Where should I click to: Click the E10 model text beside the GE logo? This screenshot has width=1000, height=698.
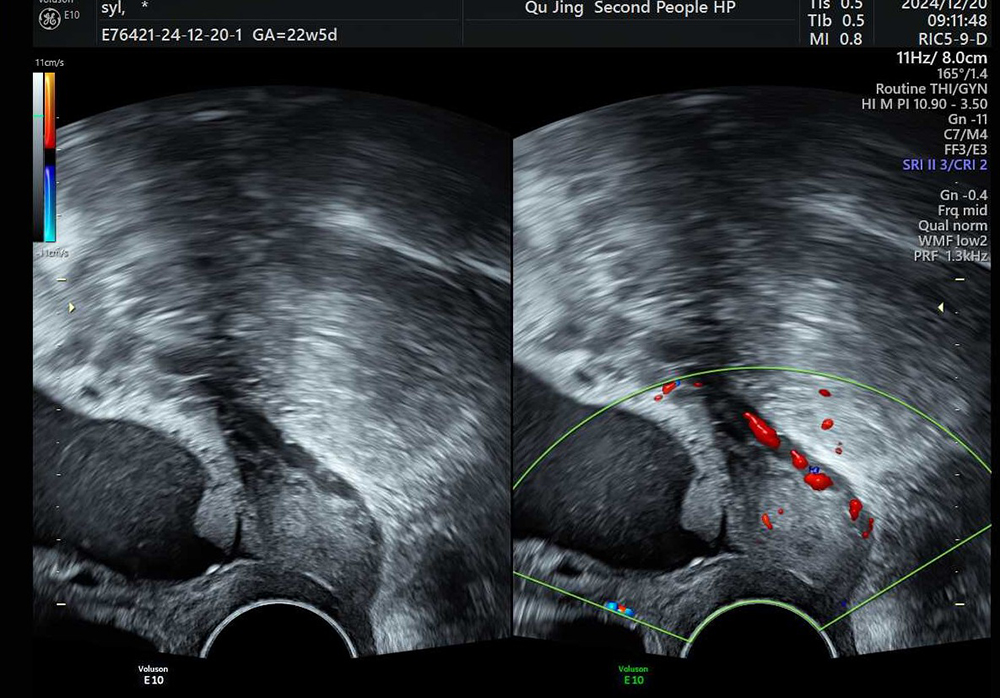click(x=71, y=15)
